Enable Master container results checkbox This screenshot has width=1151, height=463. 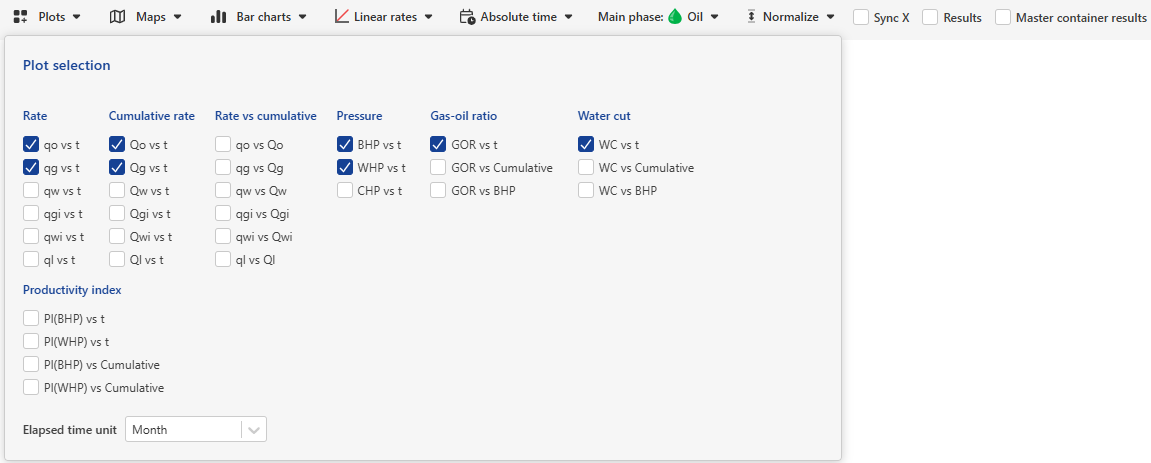coord(1003,18)
